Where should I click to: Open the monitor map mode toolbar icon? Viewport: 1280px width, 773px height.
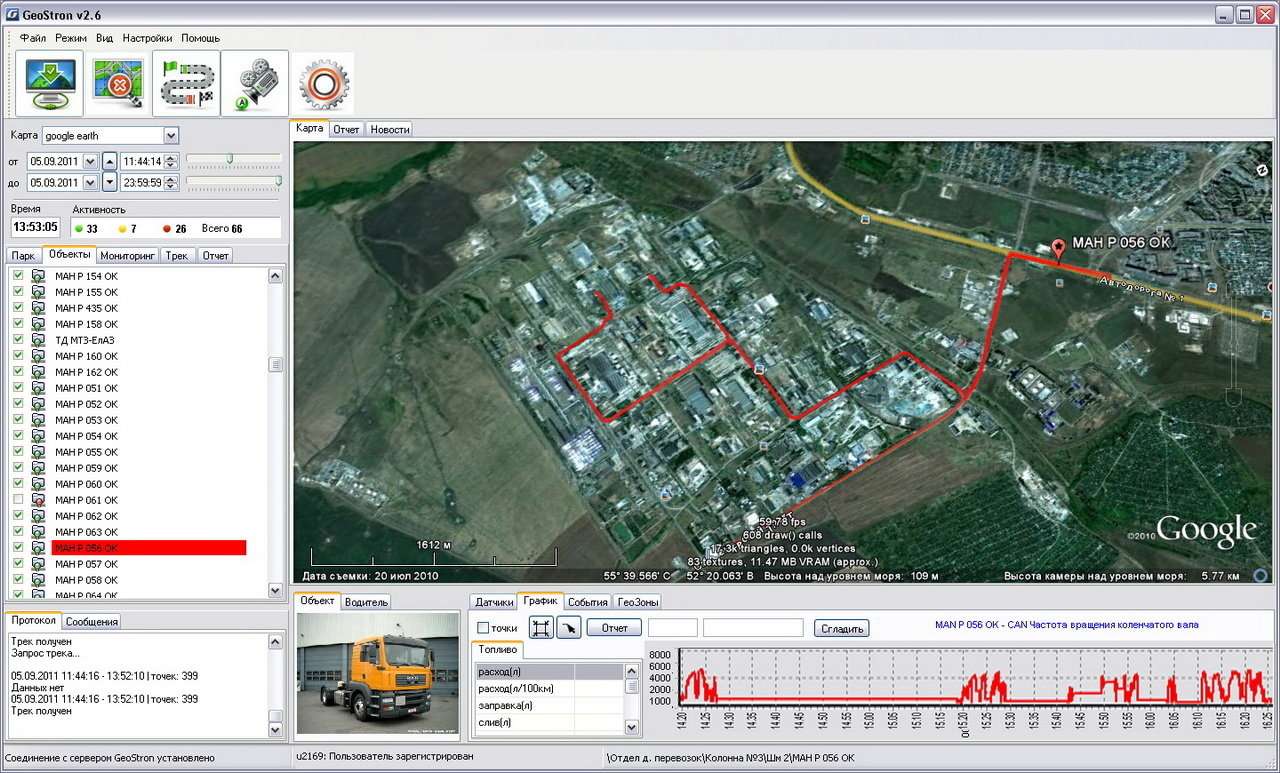point(49,84)
